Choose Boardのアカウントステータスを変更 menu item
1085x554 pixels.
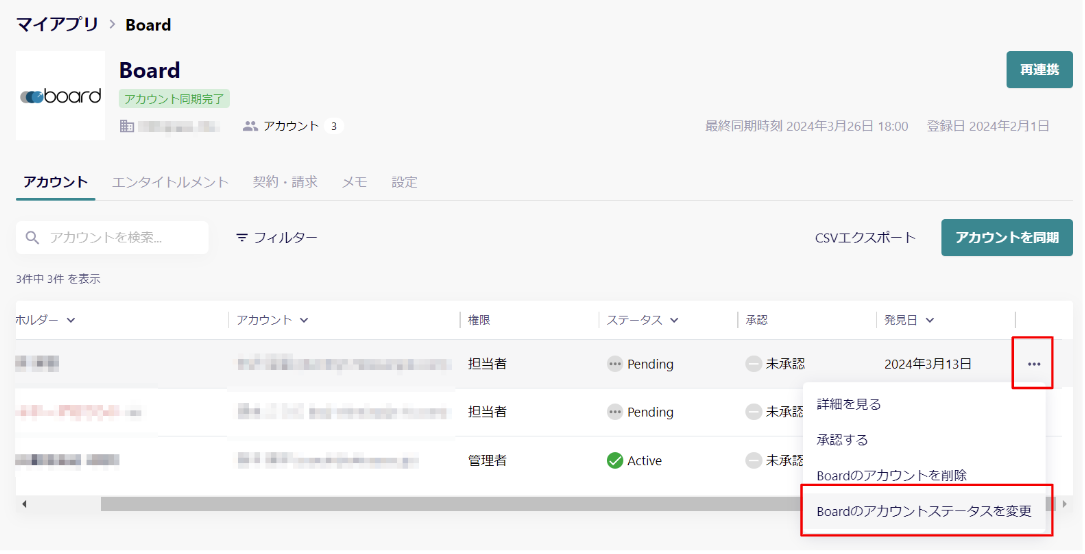pyautogui.click(x=923, y=512)
